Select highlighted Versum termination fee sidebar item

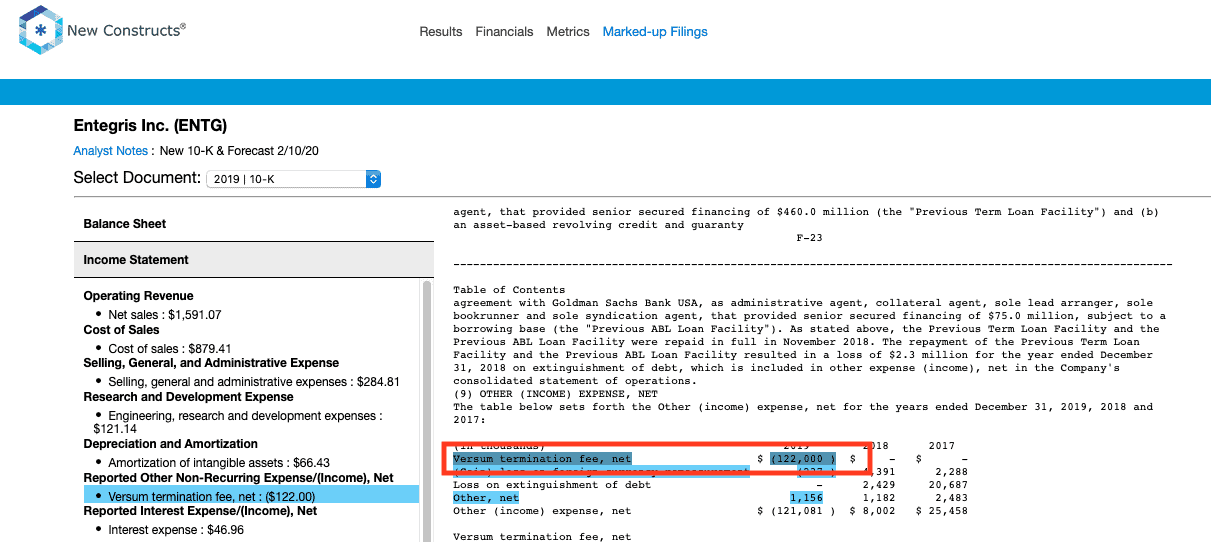251,495
